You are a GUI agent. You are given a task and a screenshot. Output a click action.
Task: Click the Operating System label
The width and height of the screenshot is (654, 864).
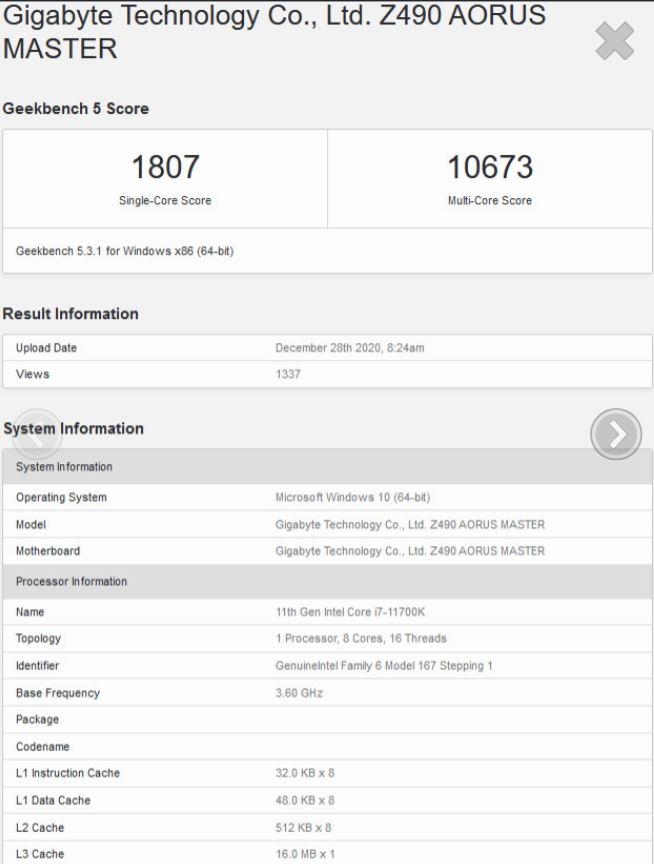[61, 498]
